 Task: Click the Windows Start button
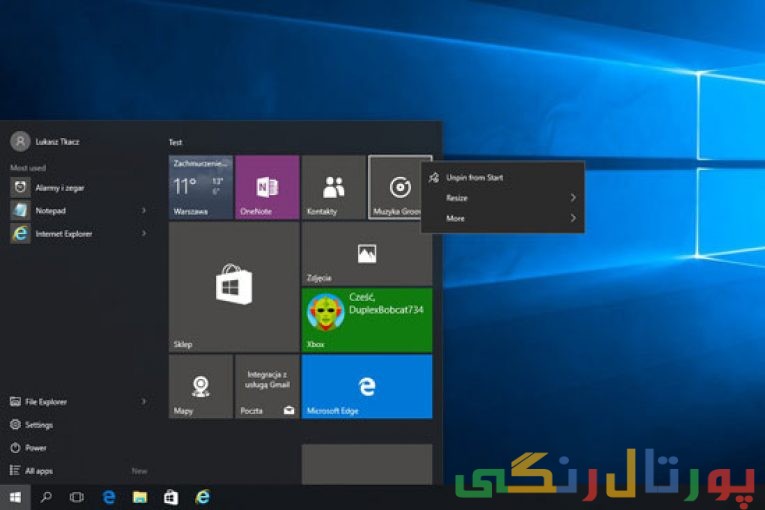coord(15,497)
